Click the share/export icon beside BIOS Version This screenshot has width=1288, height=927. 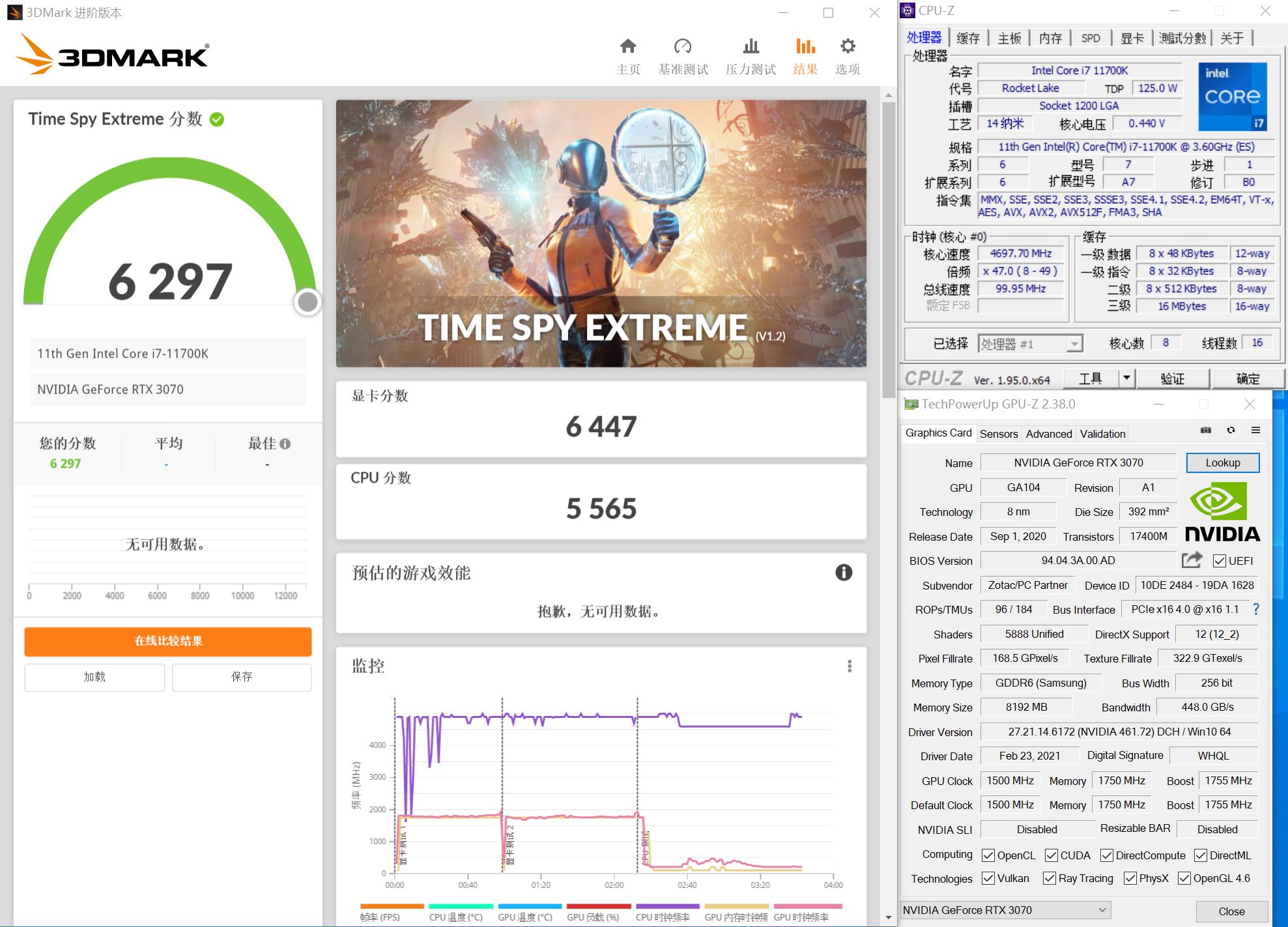point(1192,560)
